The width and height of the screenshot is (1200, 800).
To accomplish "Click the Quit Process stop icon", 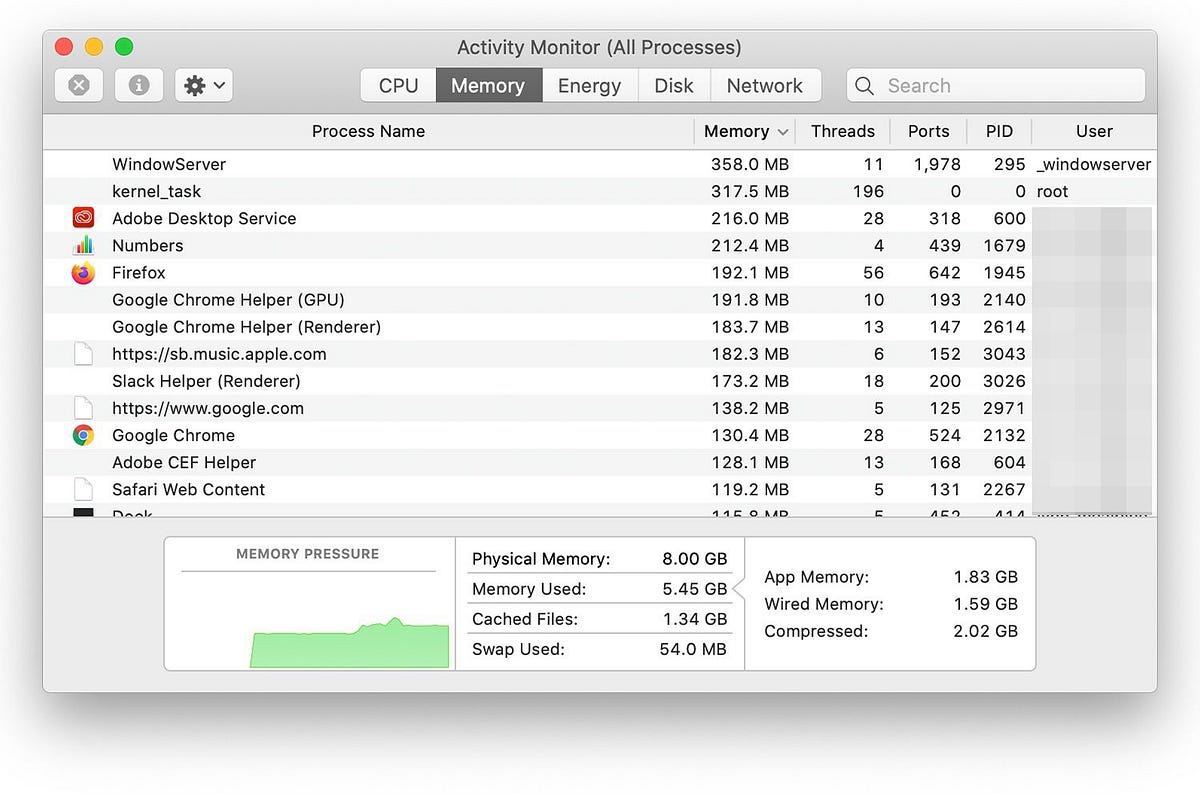I will [79, 86].
